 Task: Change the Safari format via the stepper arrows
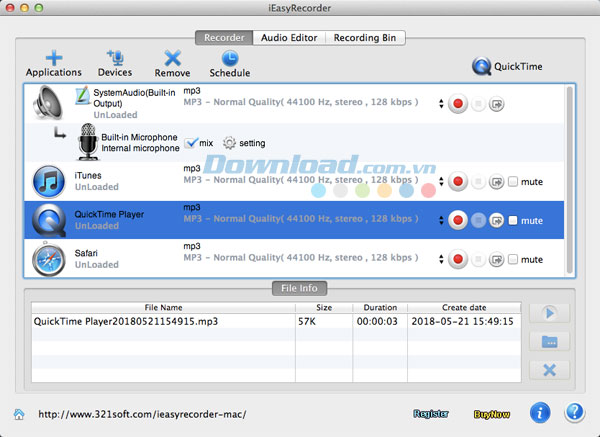[441, 259]
